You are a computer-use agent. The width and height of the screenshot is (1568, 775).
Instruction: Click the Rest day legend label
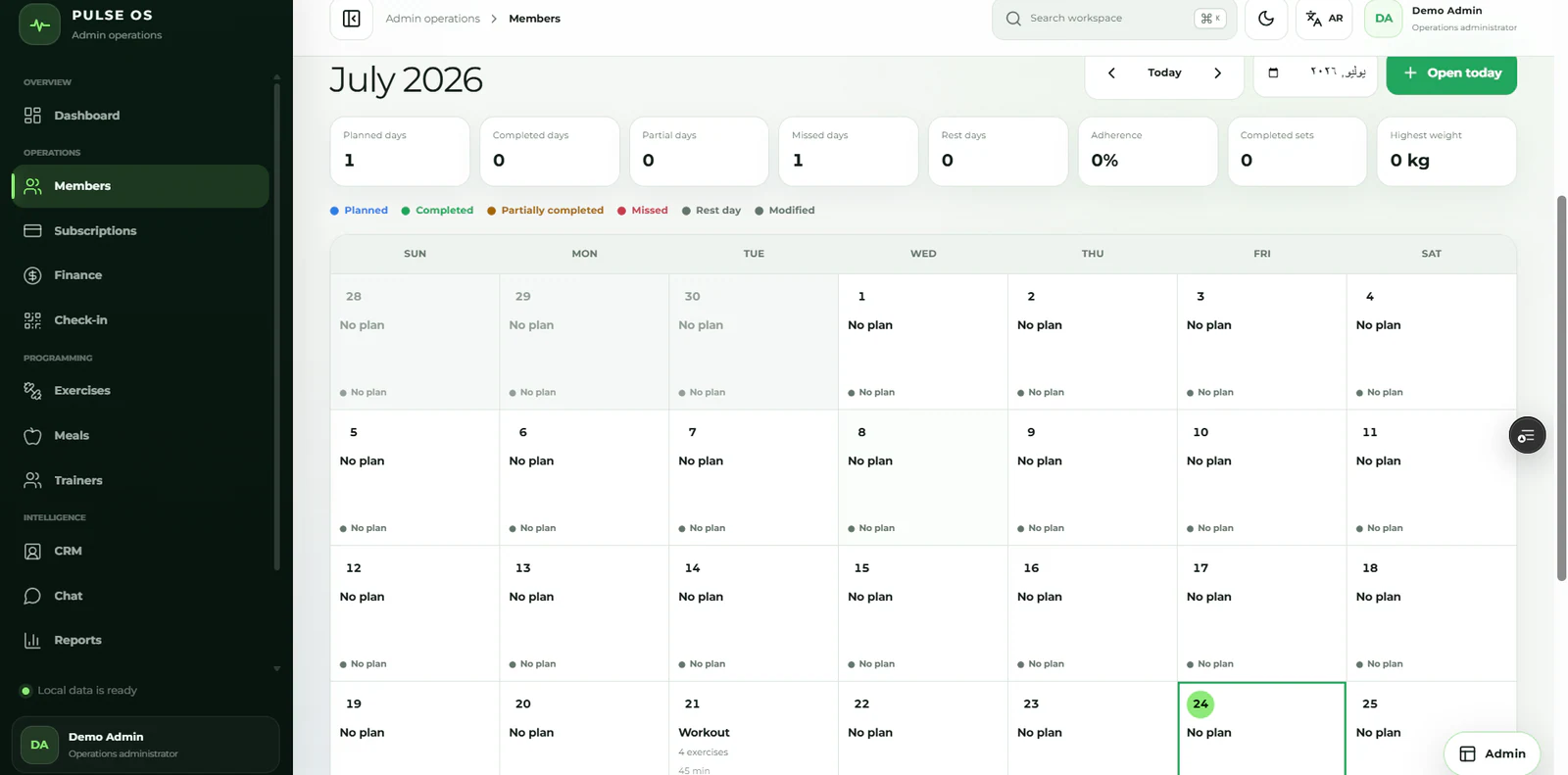pos(718,211)
